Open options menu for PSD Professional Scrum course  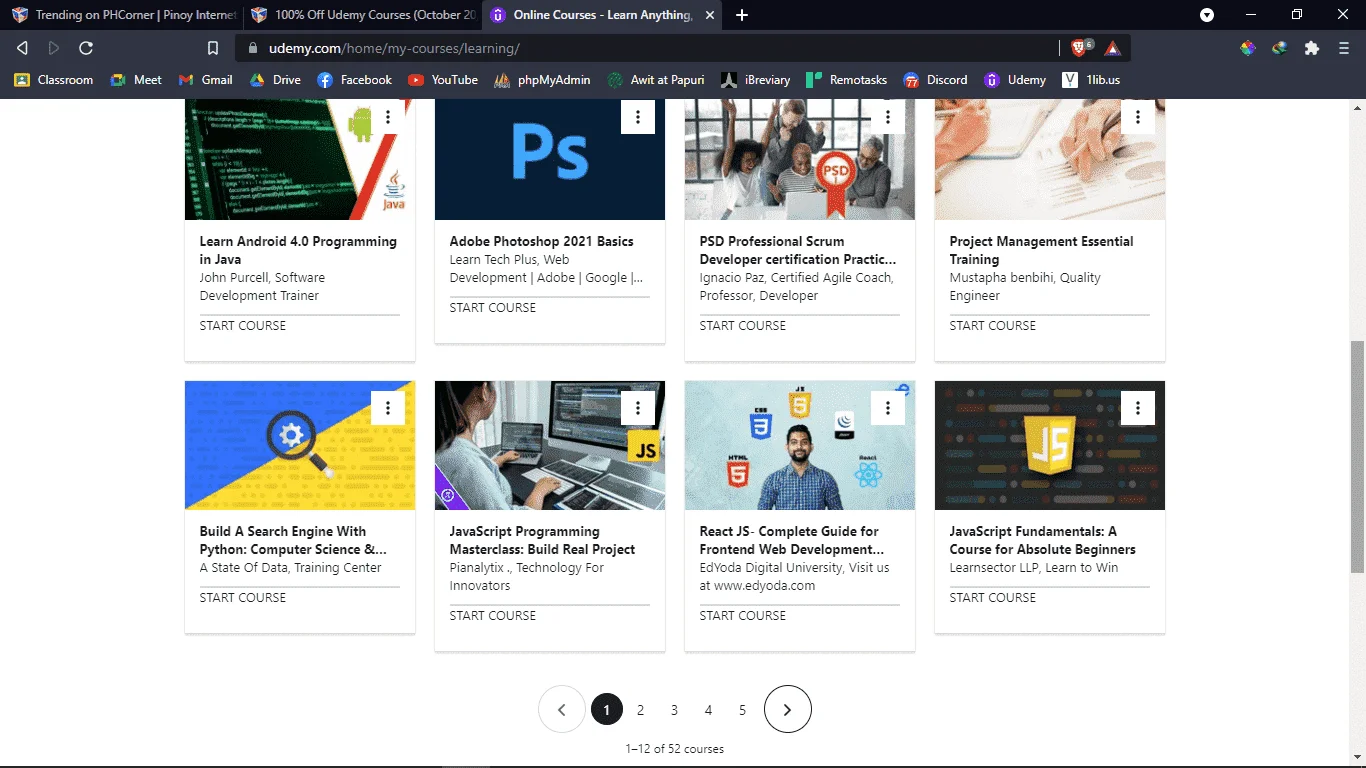click(888, 117)
